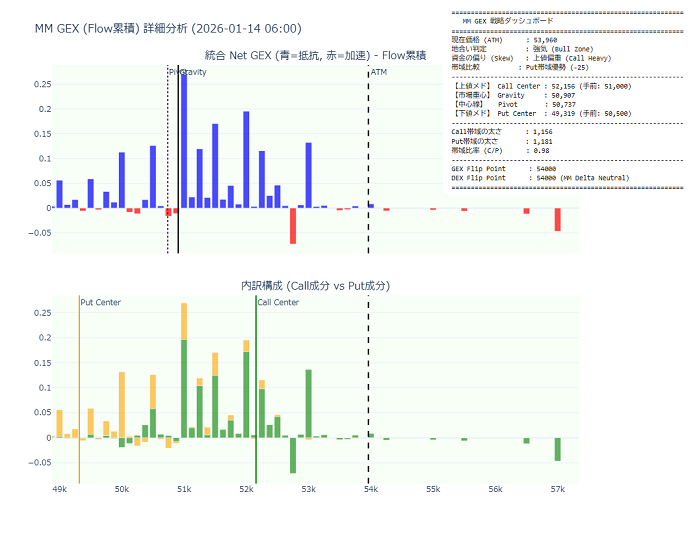The image size is (697, 535).
Task: Click the green bar at 53k in bottom chart
Action: point(308,404)
